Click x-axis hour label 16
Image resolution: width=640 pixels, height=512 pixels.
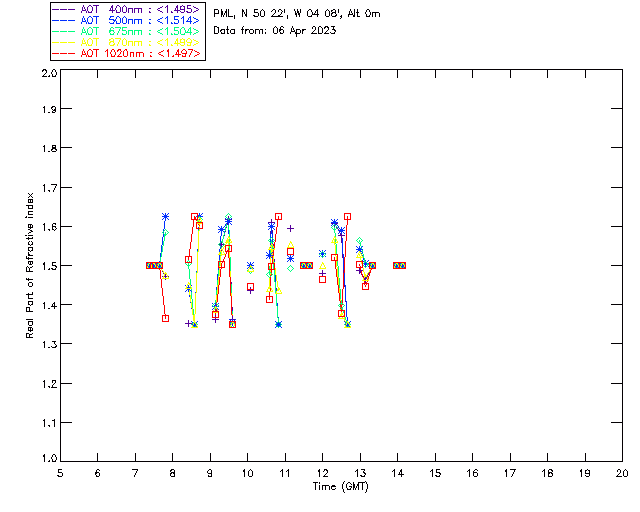tap(473, 473)
